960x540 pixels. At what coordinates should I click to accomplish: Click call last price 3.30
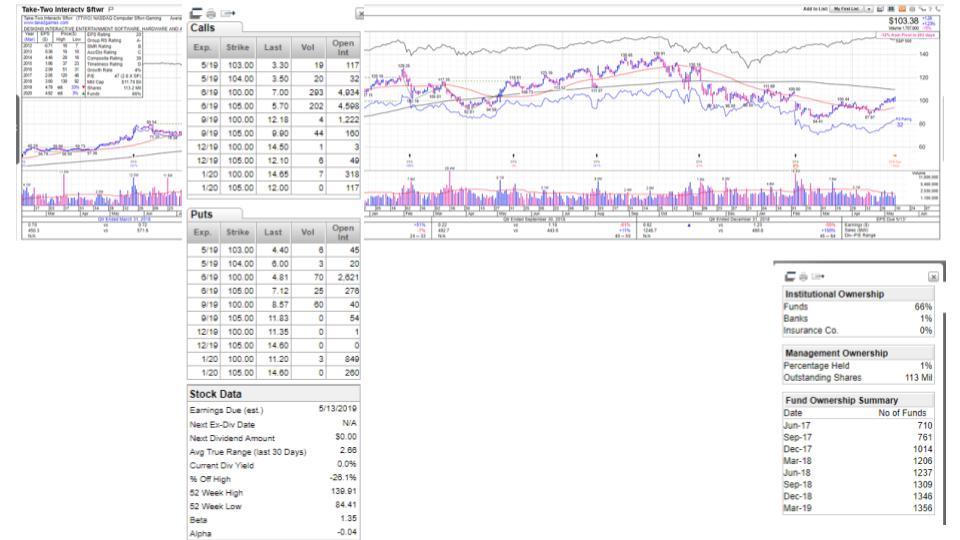[280, 65]
